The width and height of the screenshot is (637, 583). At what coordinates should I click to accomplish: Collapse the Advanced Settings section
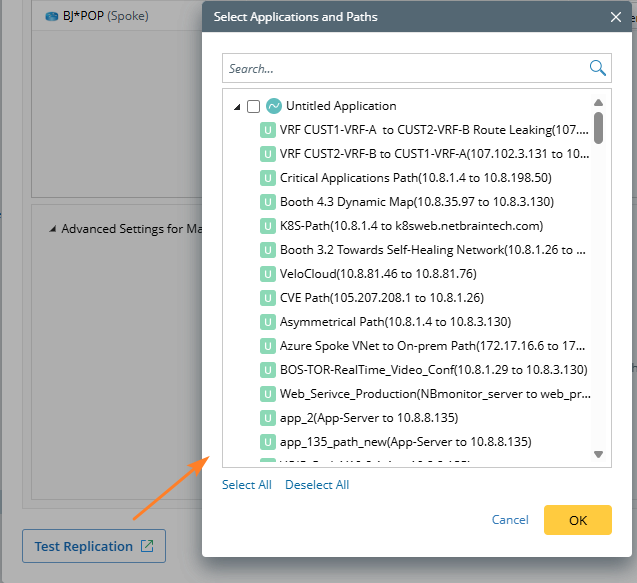pyautogui.click(x=53, y=229)
